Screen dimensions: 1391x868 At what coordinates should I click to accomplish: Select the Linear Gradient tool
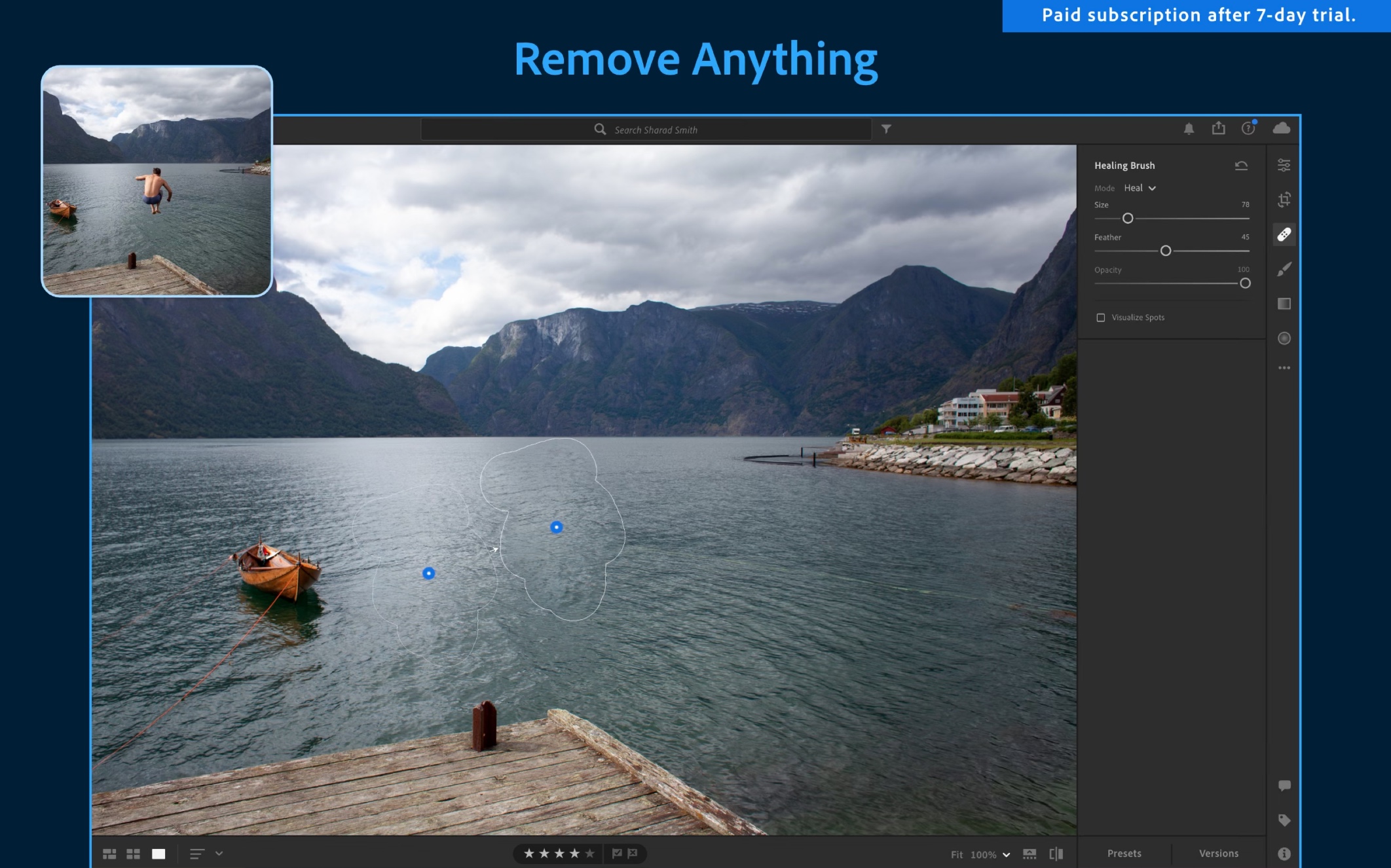1284,304
